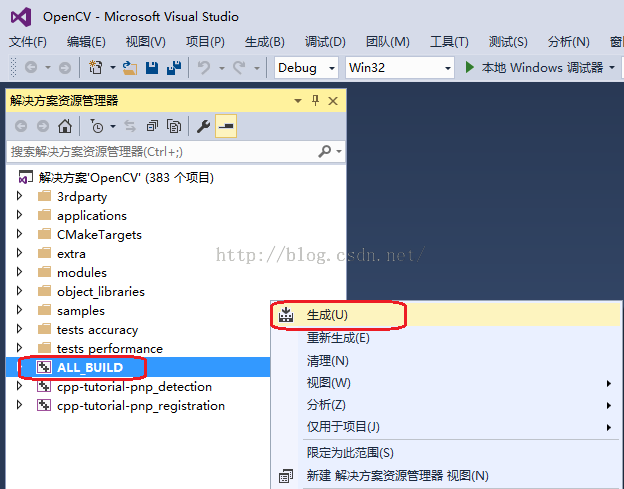This screenshot has height=489, width=624.
Task: Expand the modules folder
Action: click(x=19, y=272)
